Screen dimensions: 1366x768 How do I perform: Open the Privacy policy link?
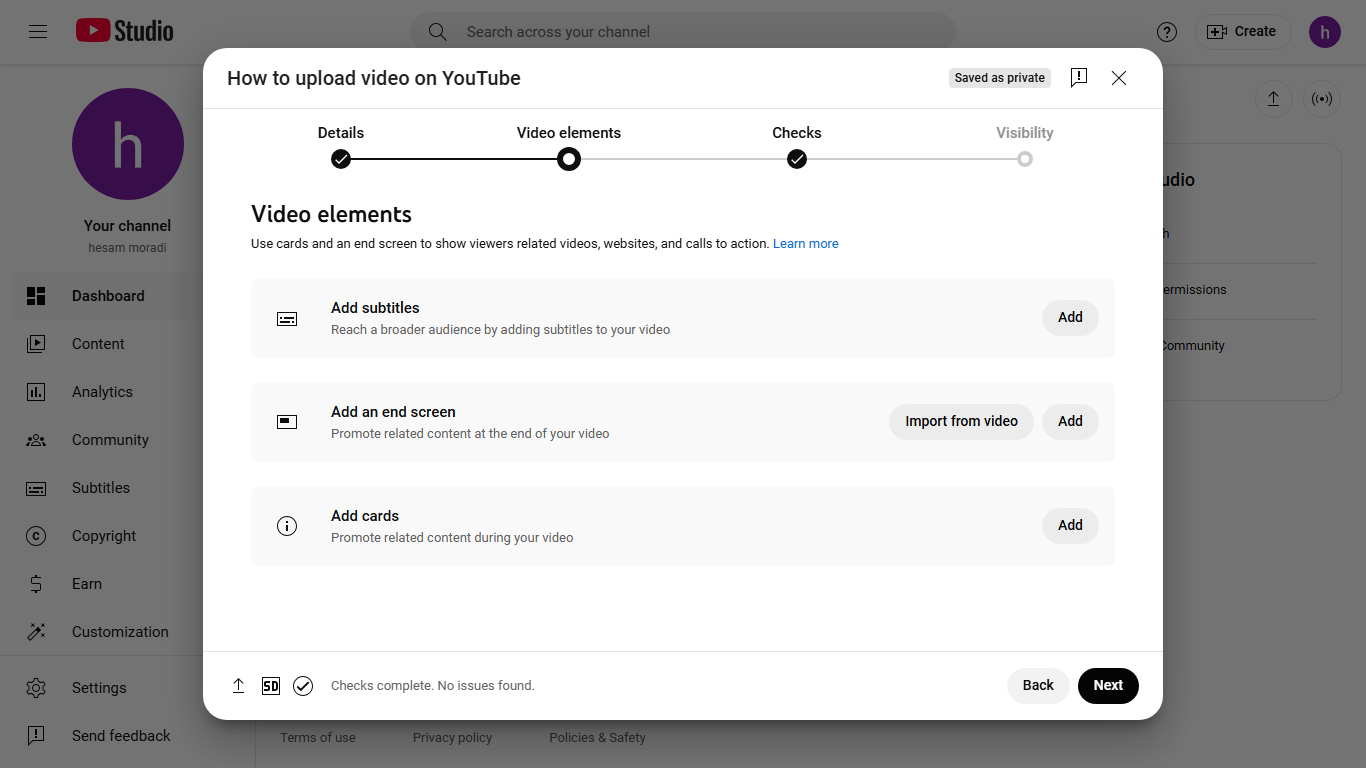click(x=452, y=738)
